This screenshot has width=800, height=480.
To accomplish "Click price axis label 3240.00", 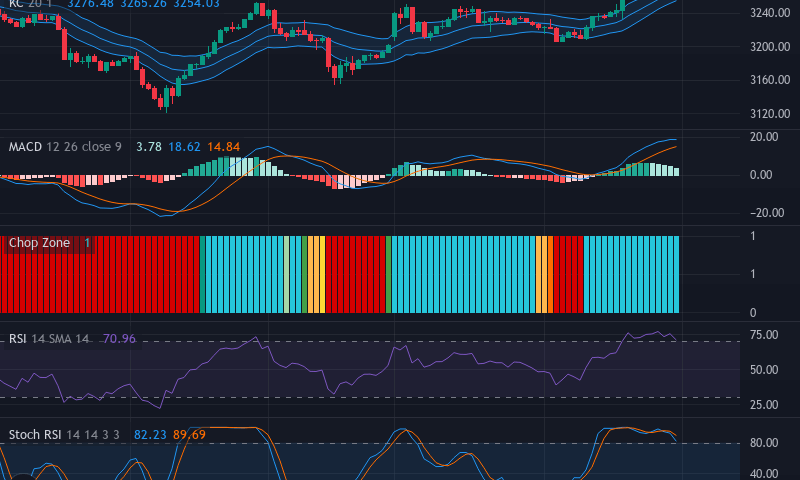I will tap(770, 13).
